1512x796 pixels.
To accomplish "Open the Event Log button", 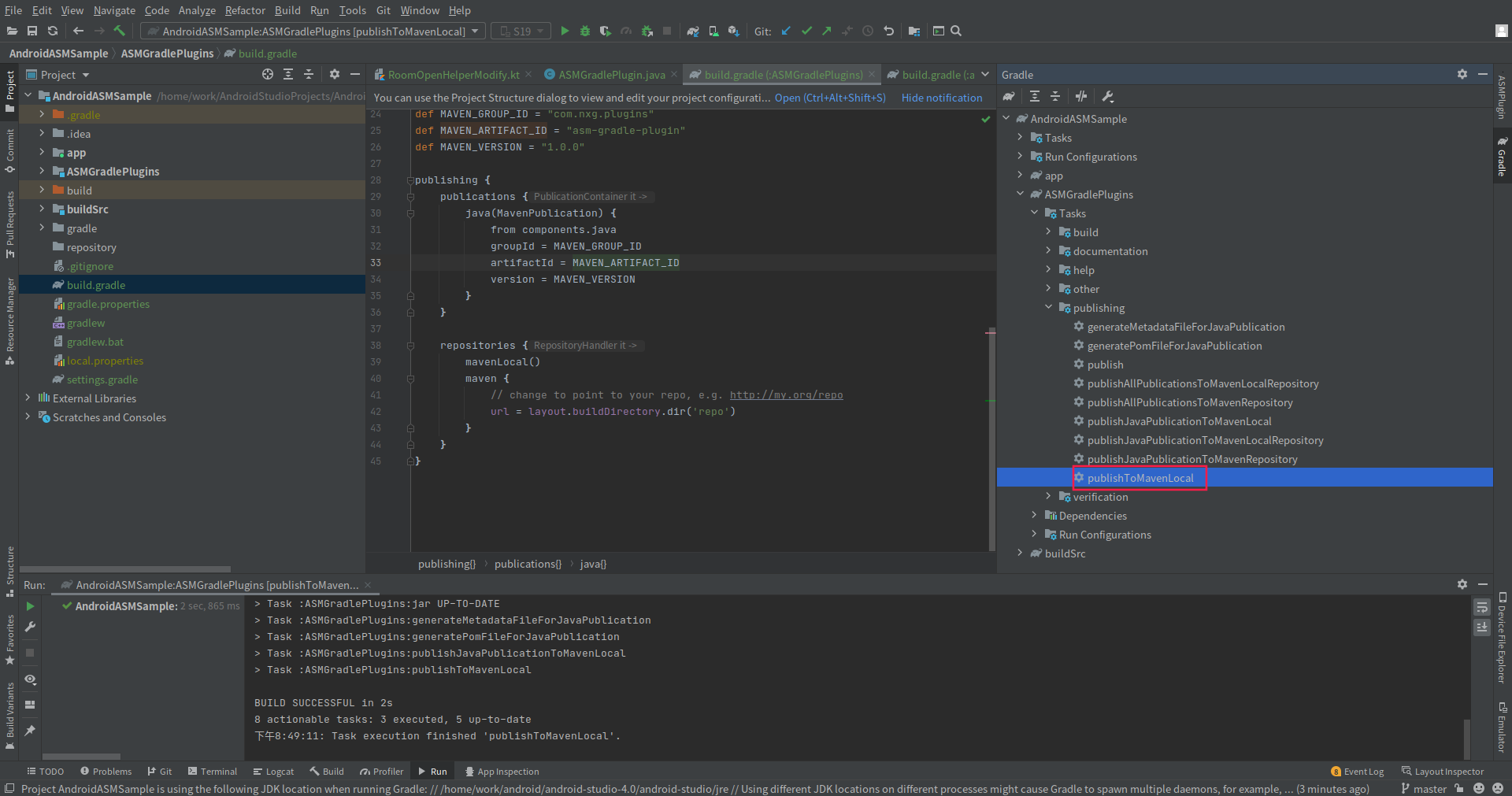I will 1358,772.
